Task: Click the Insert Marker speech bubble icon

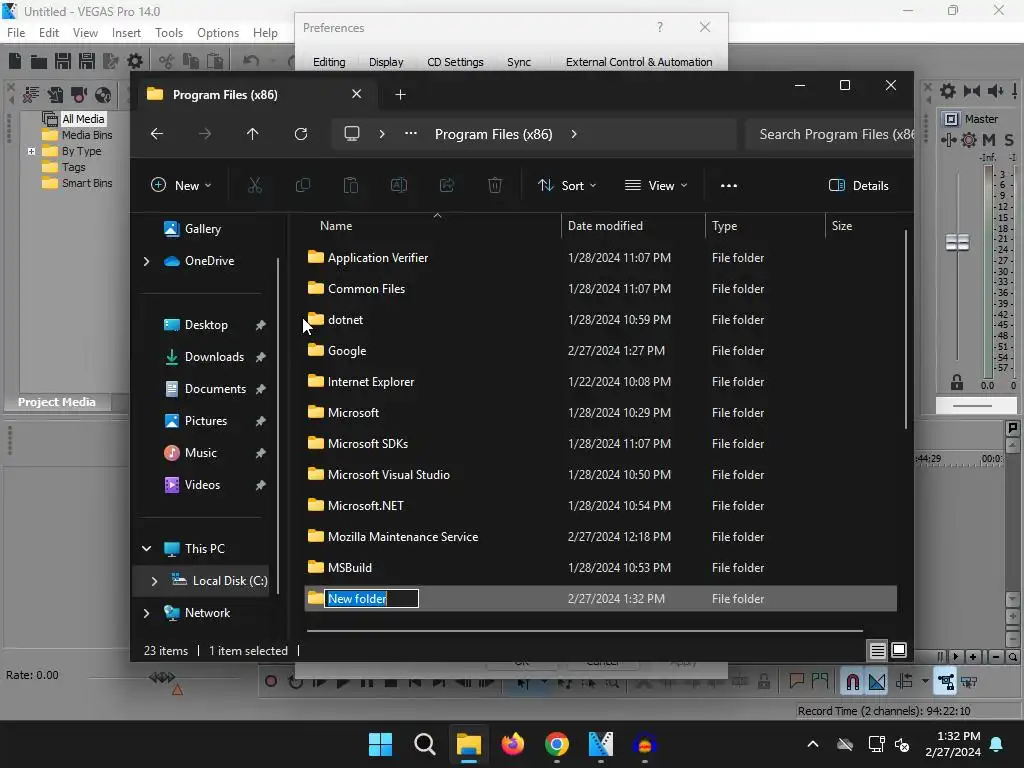Action: pyautogui.click(x=796, y=681)
